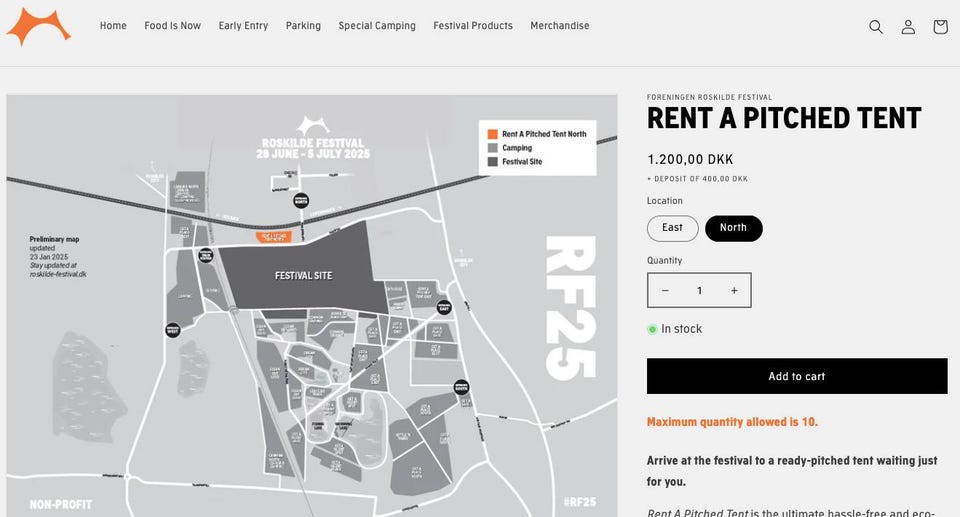Image resolution: width=960 pixels, height=517 pixels.
Task: Open the Merchandise menu item
Action: pos(560,26)
